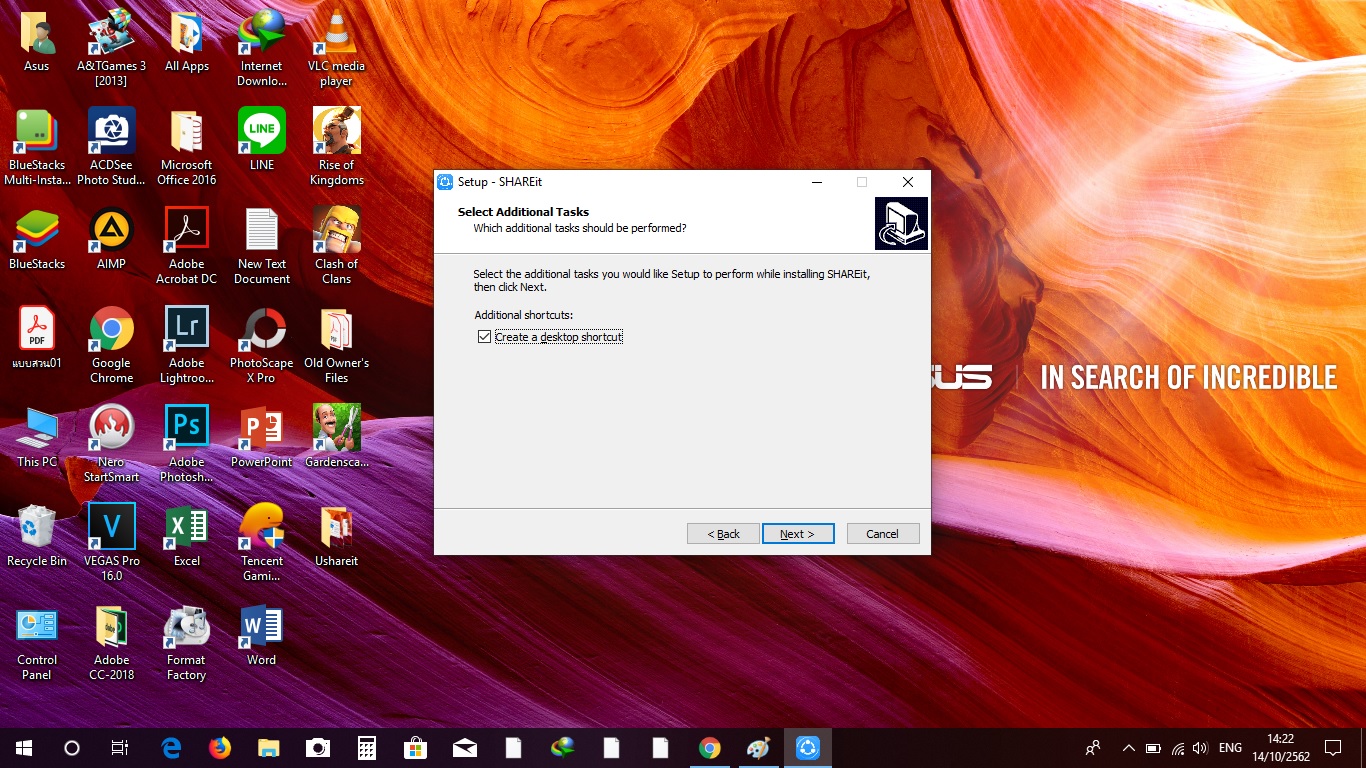Image resolution: width=1366 pixels, height=768 pixels.
Task: Select the AIMP desktop icon
Action: 112,238
